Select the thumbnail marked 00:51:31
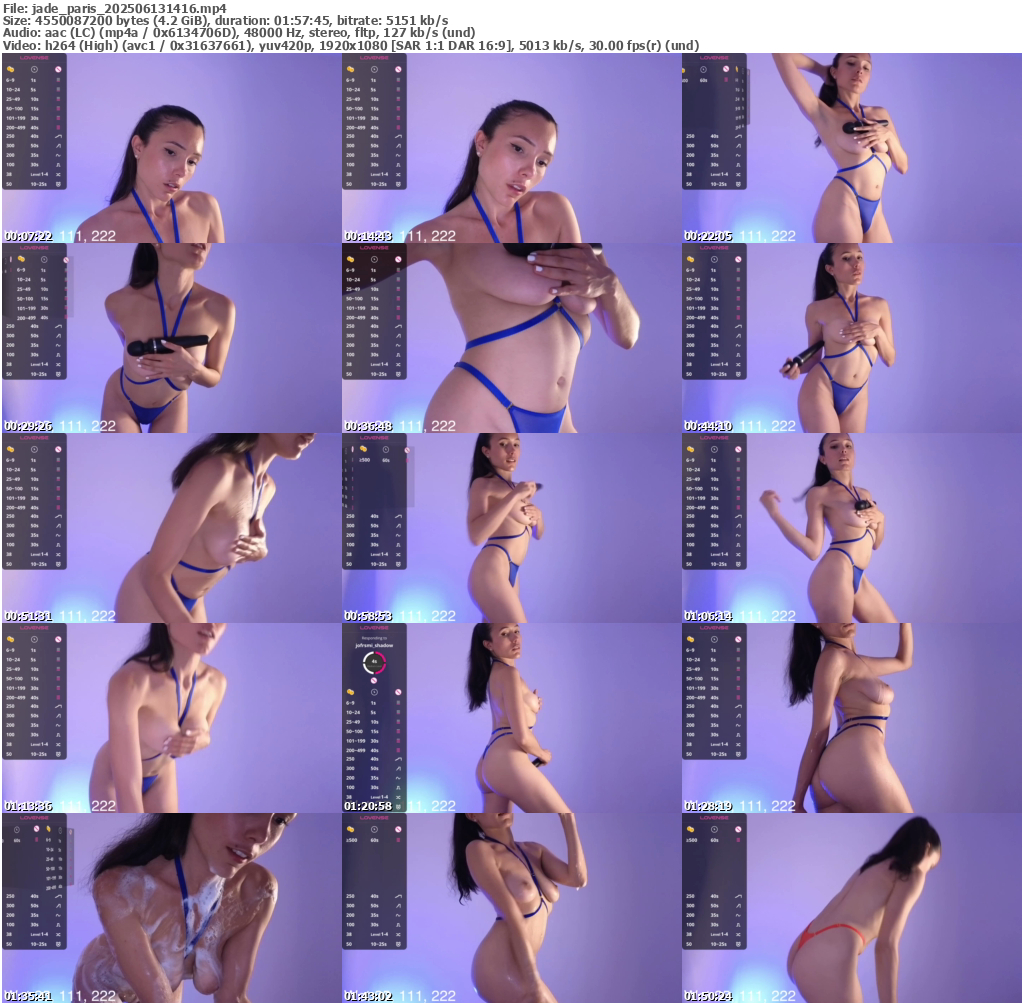Image resolution: width=1024 pixels, height=1003 pixels. pos(171,528)
